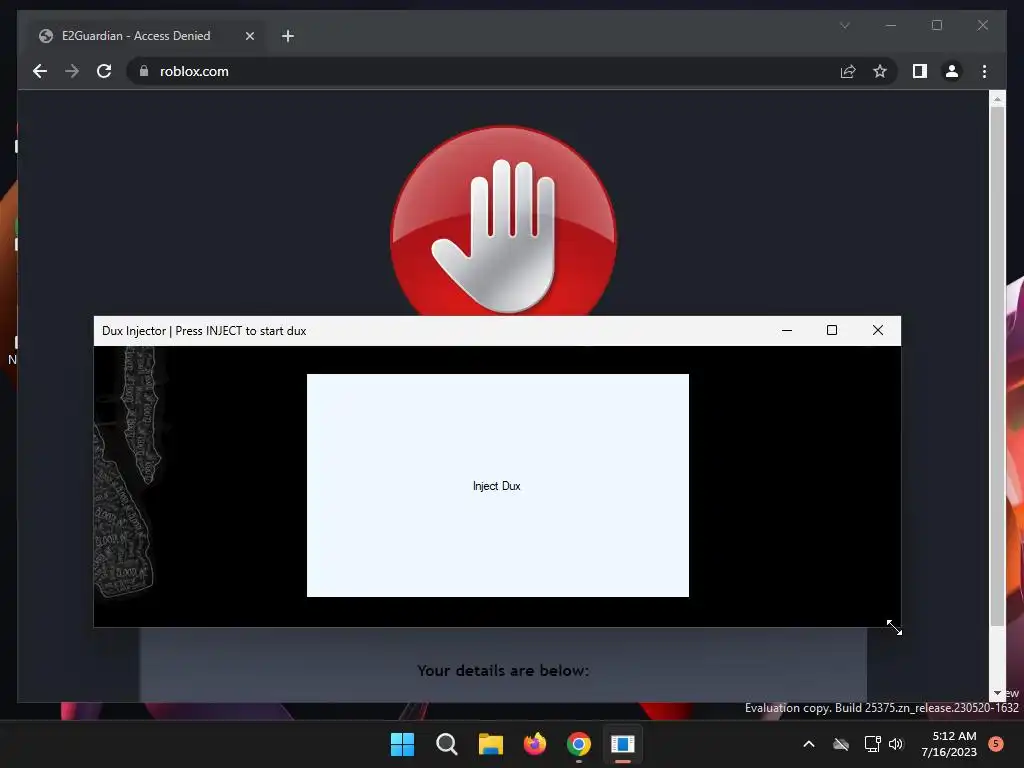The image size is (1024, 768).
Task: Click Dux Injector title bar text
Action: tap(204, 330)
